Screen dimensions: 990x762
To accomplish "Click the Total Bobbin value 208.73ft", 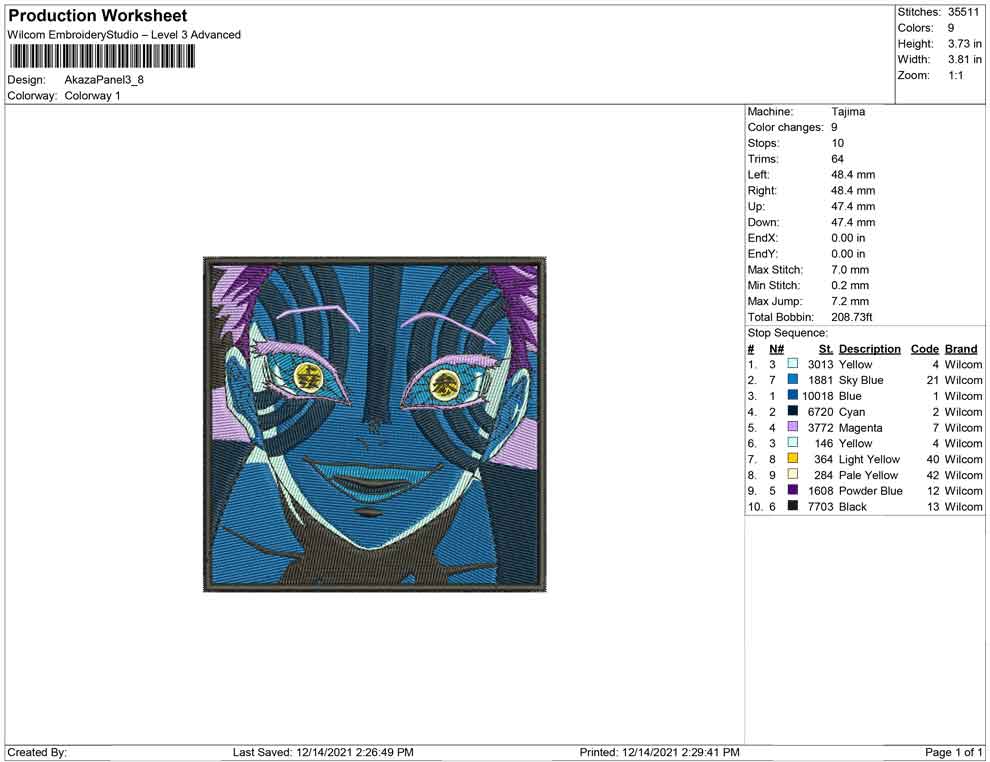I will (852, 317).
